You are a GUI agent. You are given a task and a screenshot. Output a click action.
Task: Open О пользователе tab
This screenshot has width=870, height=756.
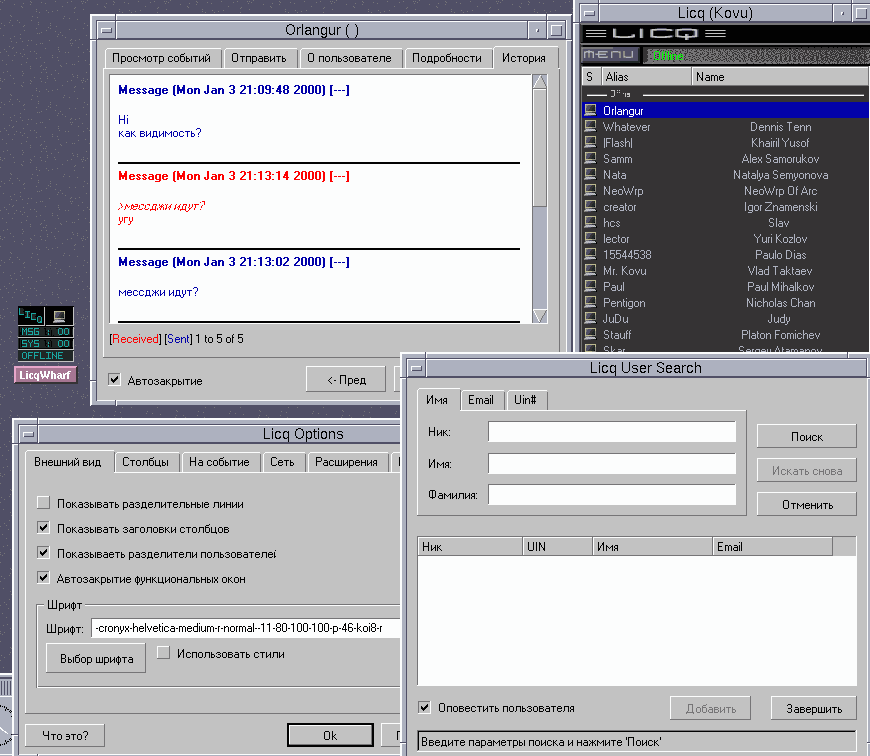[x=349, y=58]
